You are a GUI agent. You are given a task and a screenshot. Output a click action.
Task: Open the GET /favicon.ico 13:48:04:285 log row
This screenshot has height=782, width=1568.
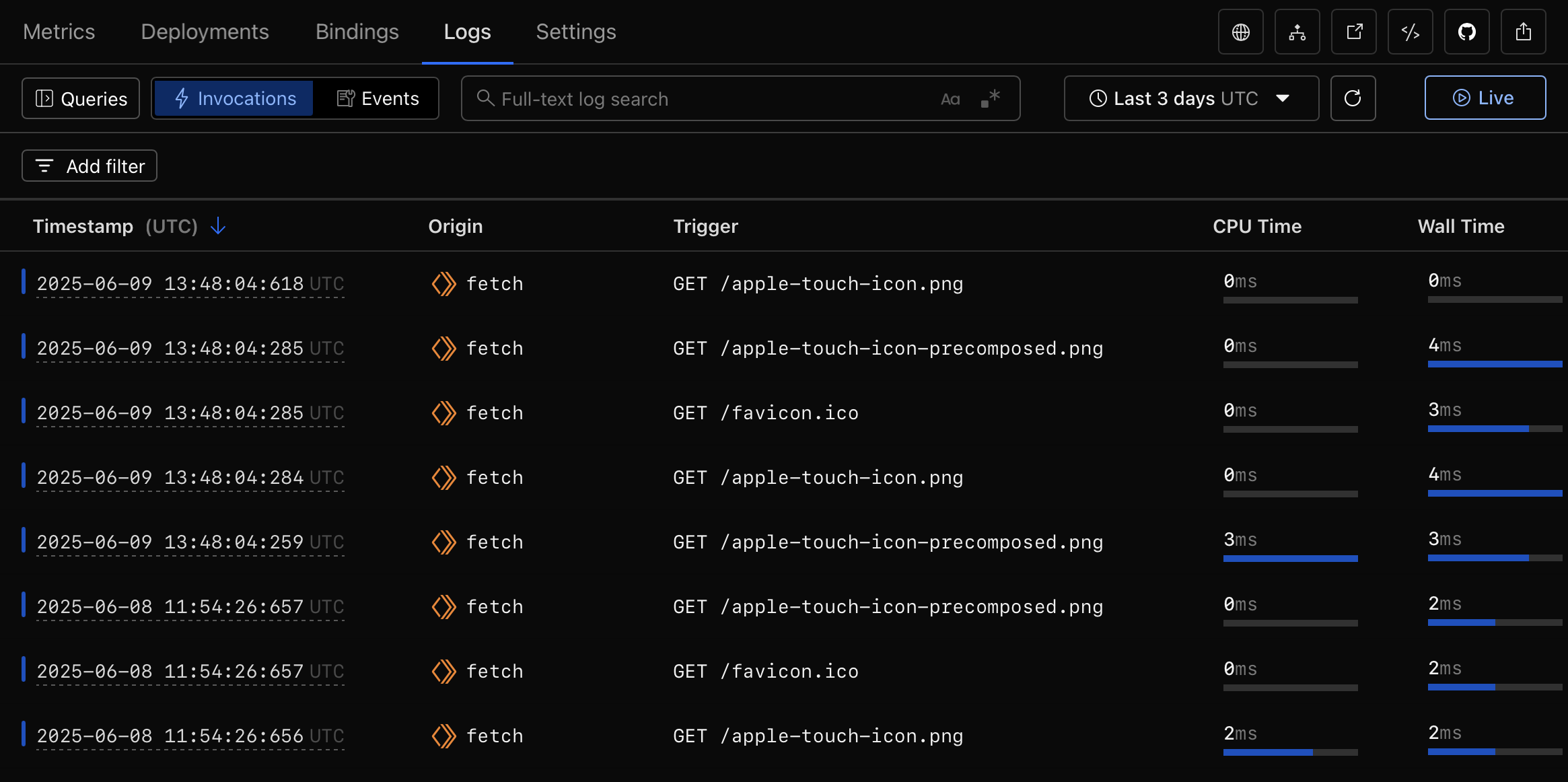point(765,413)
